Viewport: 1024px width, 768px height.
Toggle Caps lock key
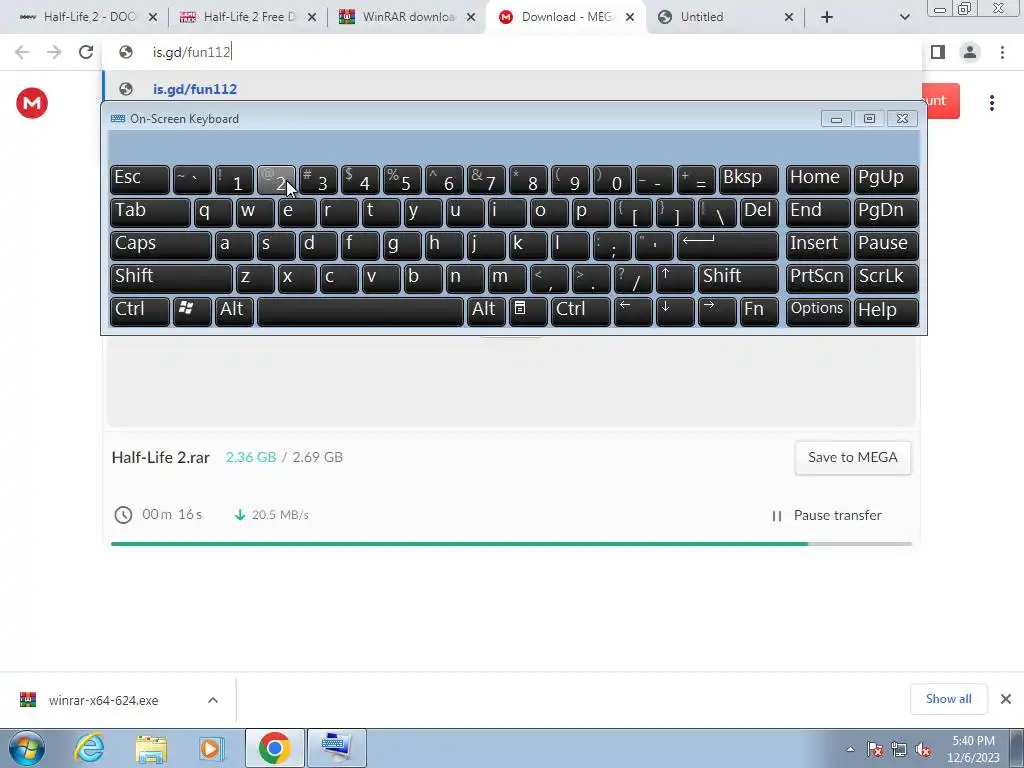click(161, 246)
